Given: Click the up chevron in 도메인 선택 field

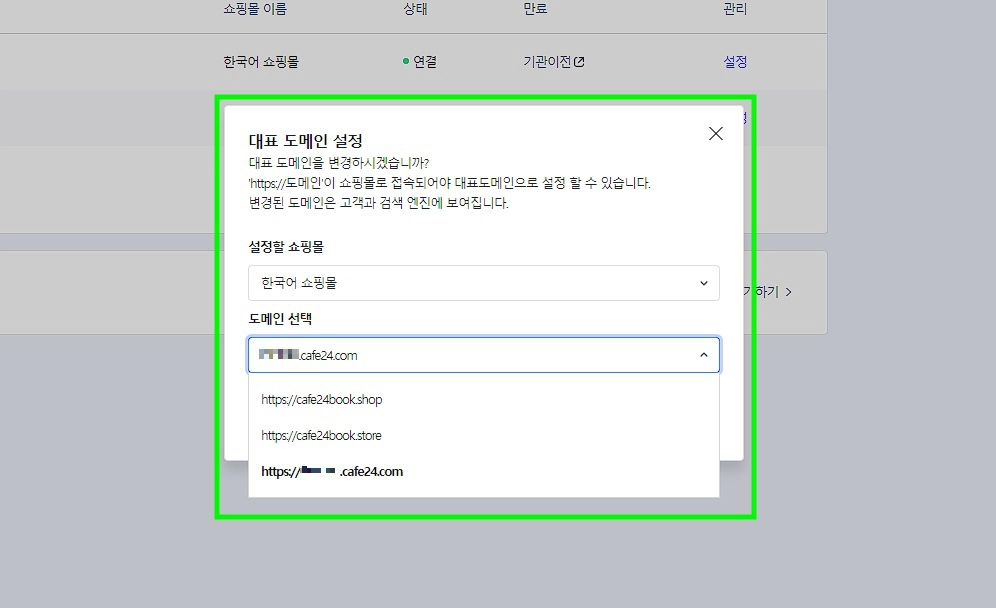Looking at the screenshot, I should coord(703,355).
